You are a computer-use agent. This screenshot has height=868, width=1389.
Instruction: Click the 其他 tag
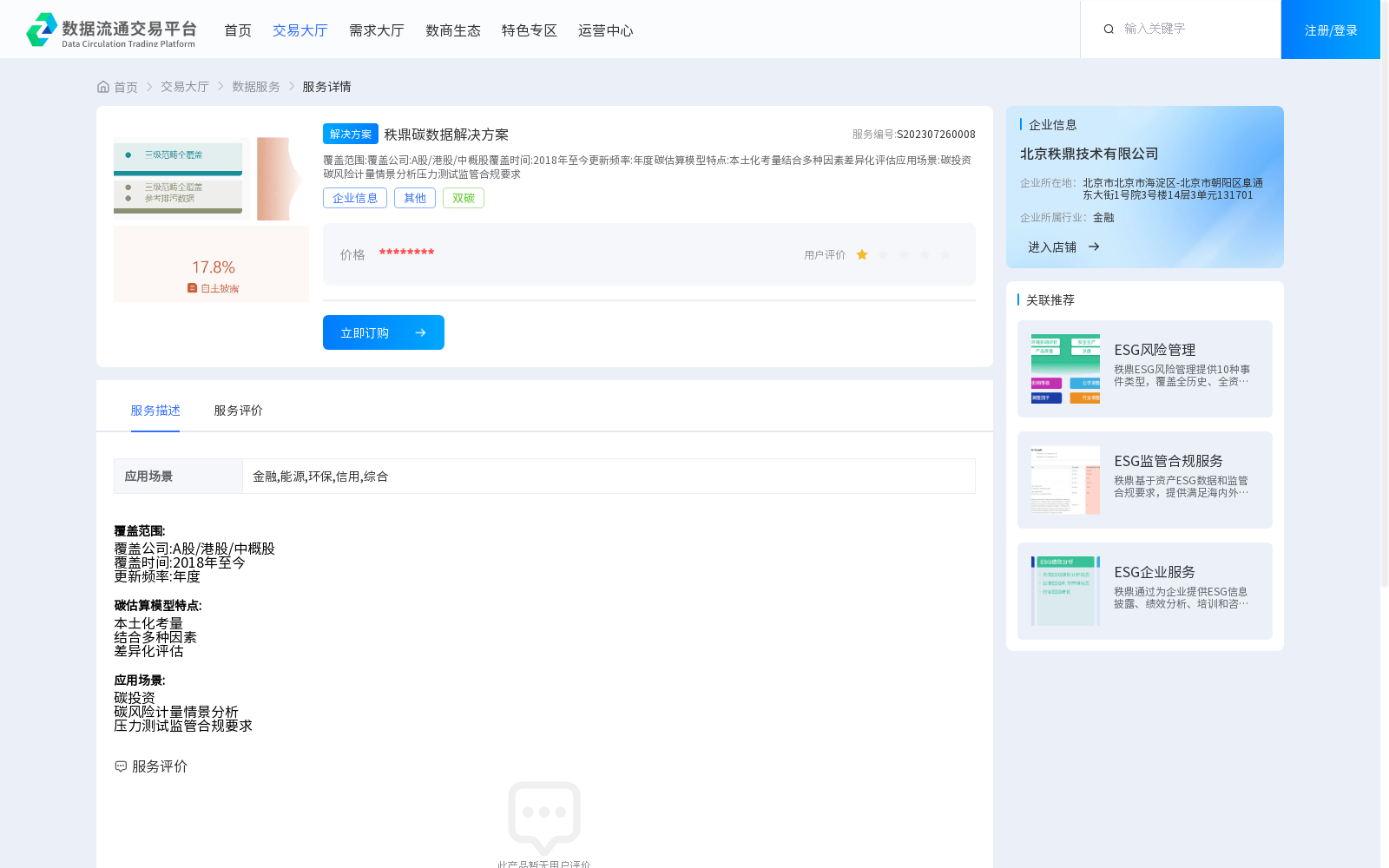pos(415,198)
